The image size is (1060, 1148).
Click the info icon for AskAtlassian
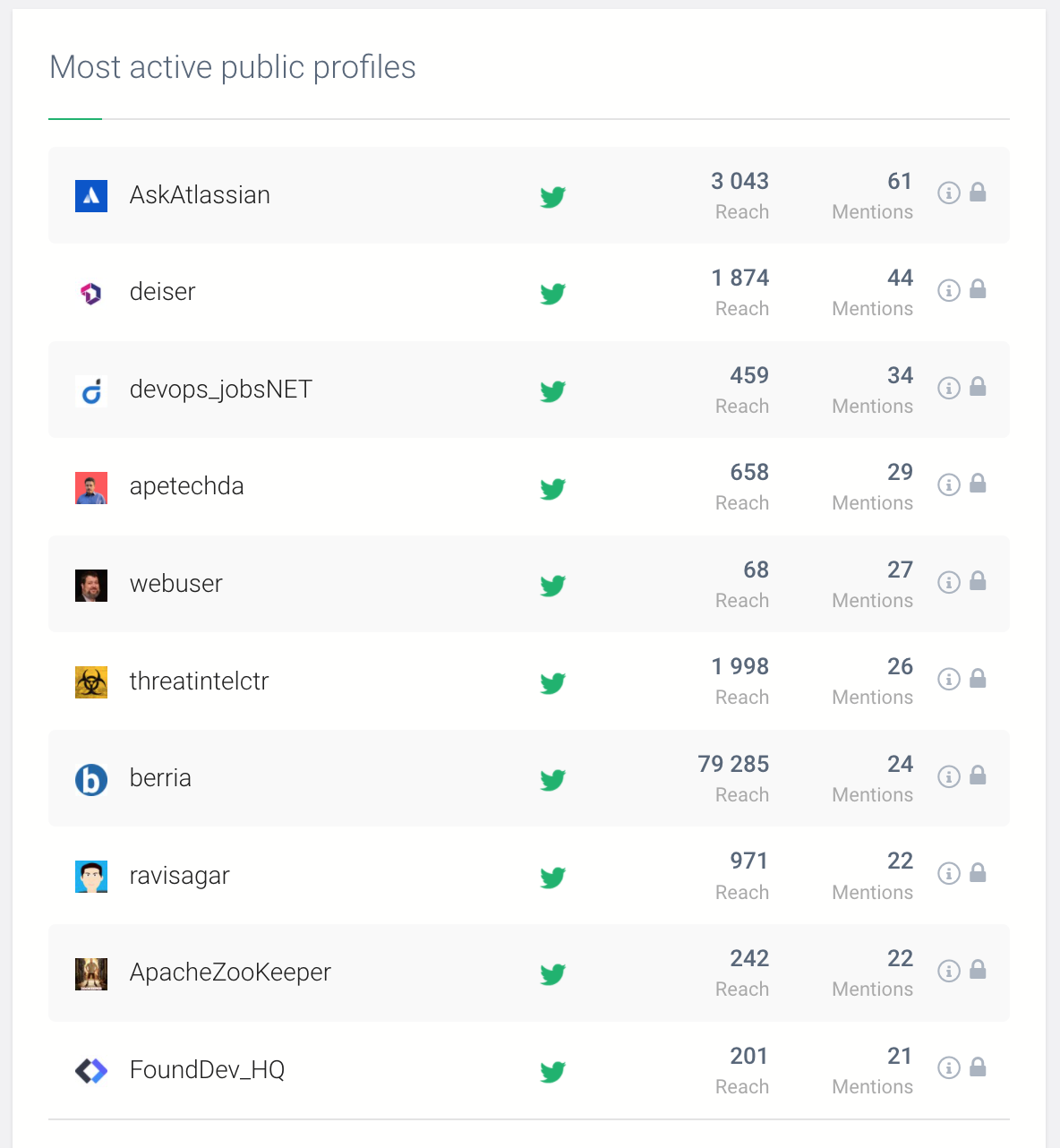click(949, 193)
